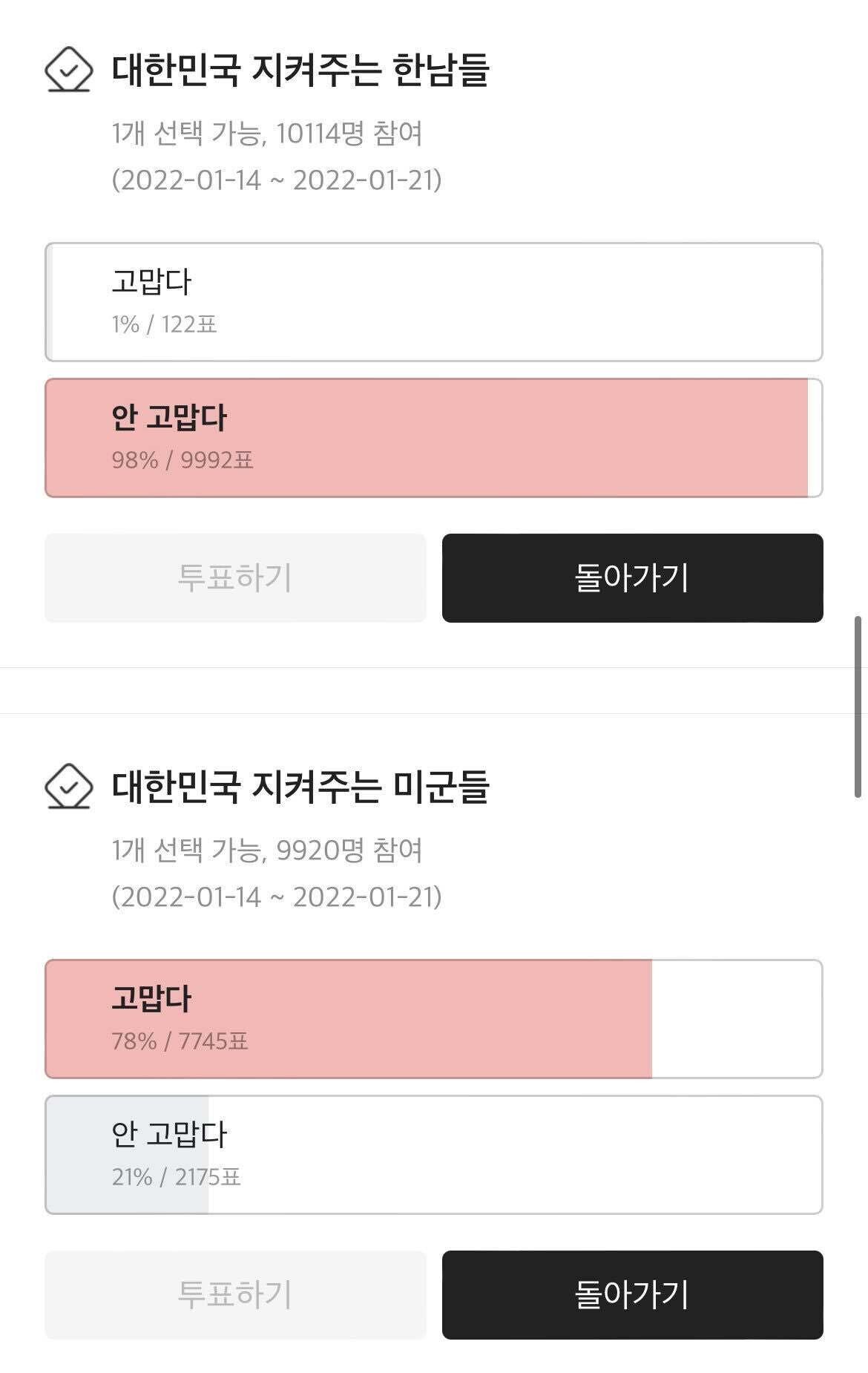Click the vertical scrollbar thumb on the right
Viewport: 868px width, 1373px height.
[x=858, y=705]
